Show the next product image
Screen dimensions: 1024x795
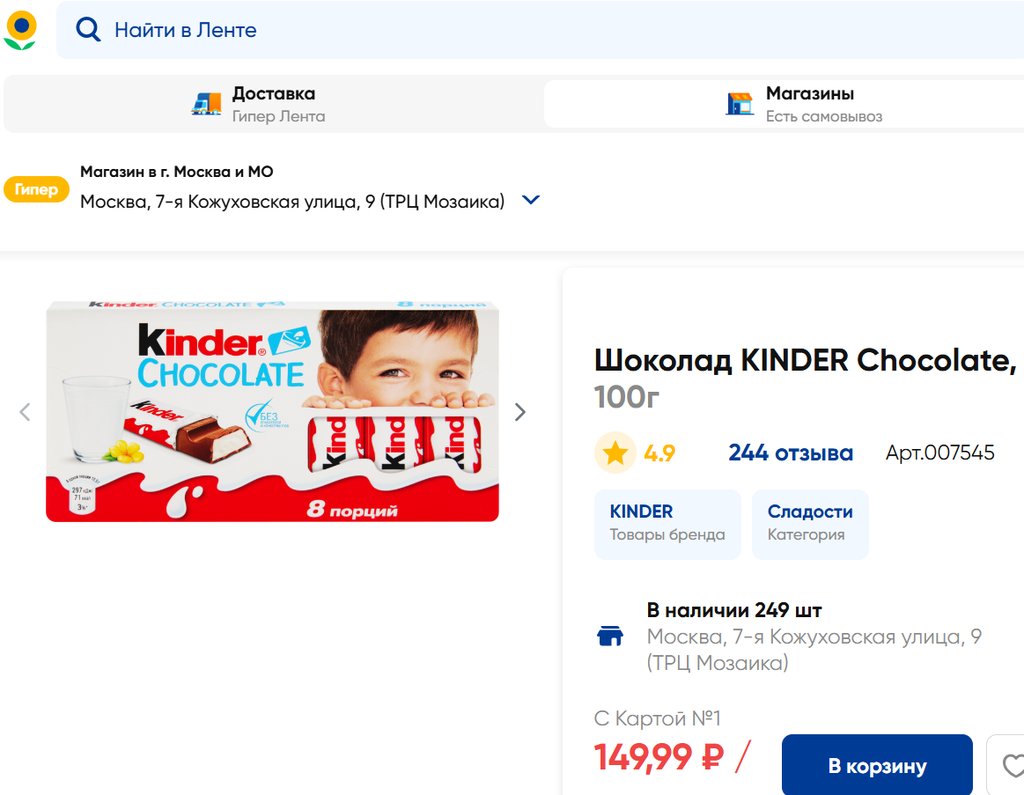point(519,412)
